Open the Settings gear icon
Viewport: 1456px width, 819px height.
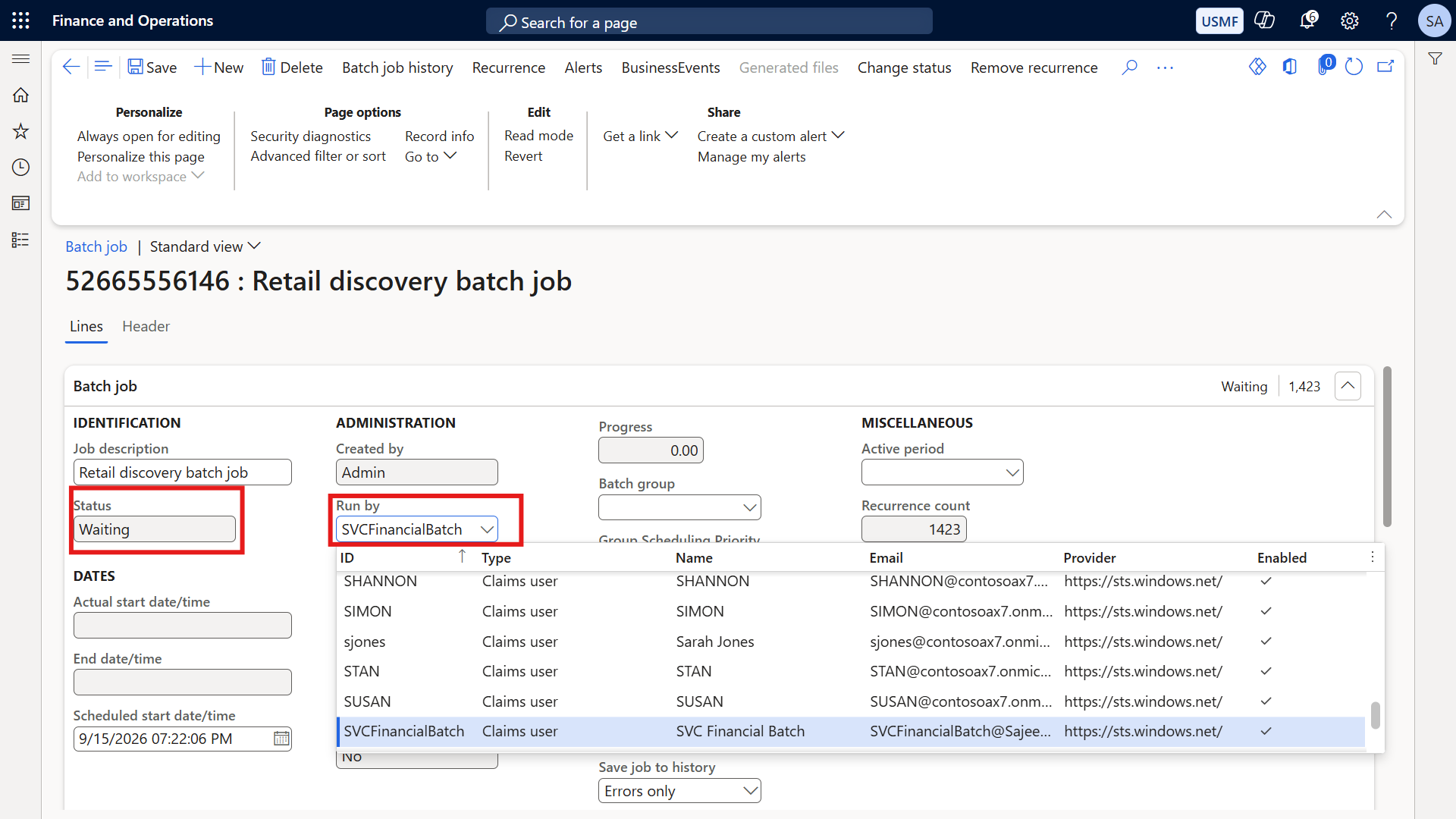pyautogui.click(x=1349, y=21)
